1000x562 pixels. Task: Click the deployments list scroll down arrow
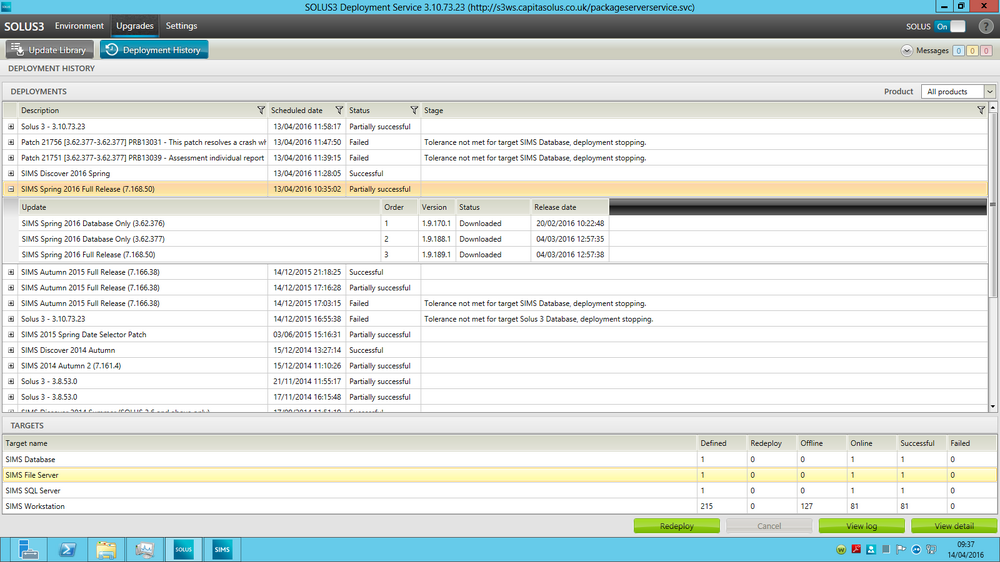pos(992,407)
